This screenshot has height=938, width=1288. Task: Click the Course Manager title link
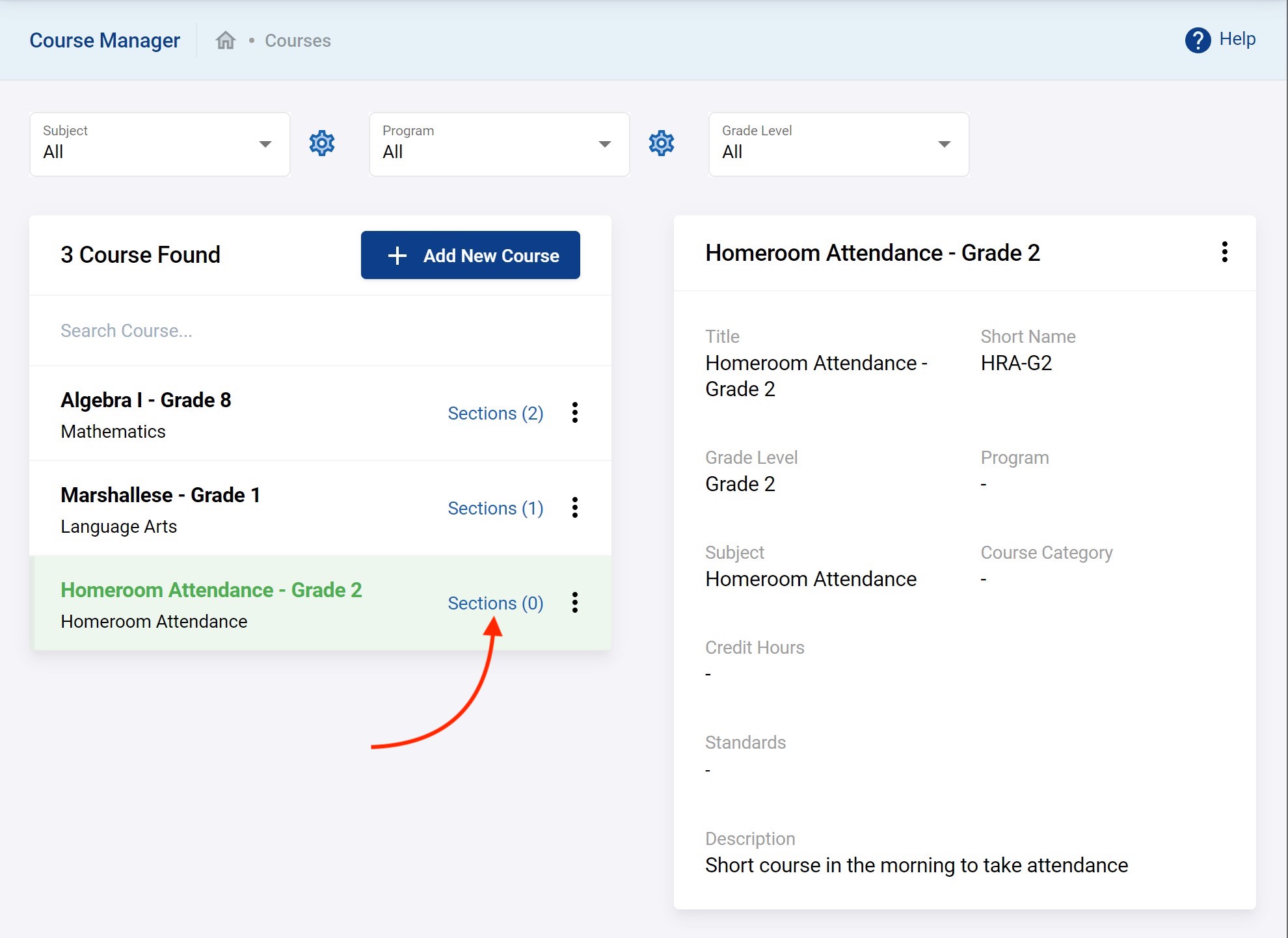click(x=105, y=40)
